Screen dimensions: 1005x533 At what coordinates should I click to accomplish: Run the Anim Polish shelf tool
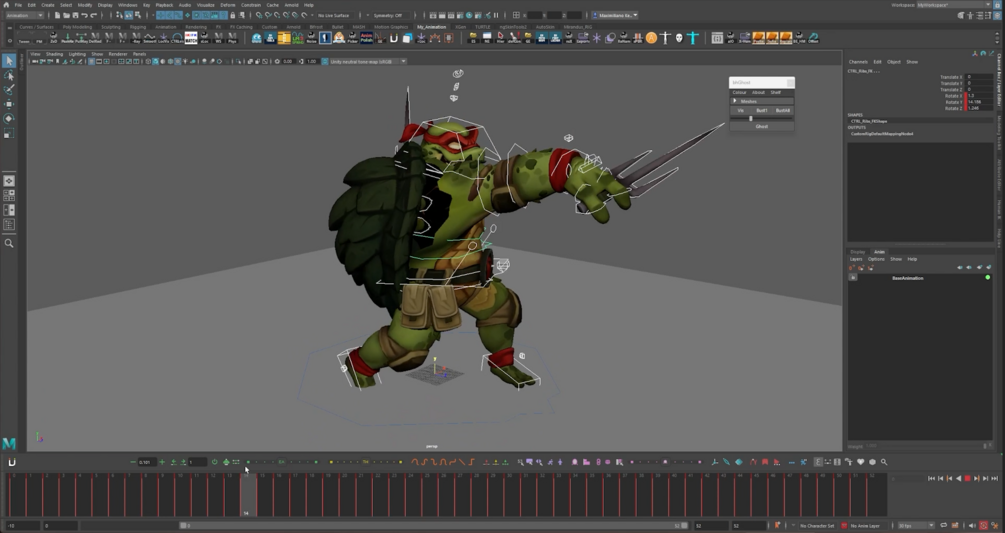(367, 38)
